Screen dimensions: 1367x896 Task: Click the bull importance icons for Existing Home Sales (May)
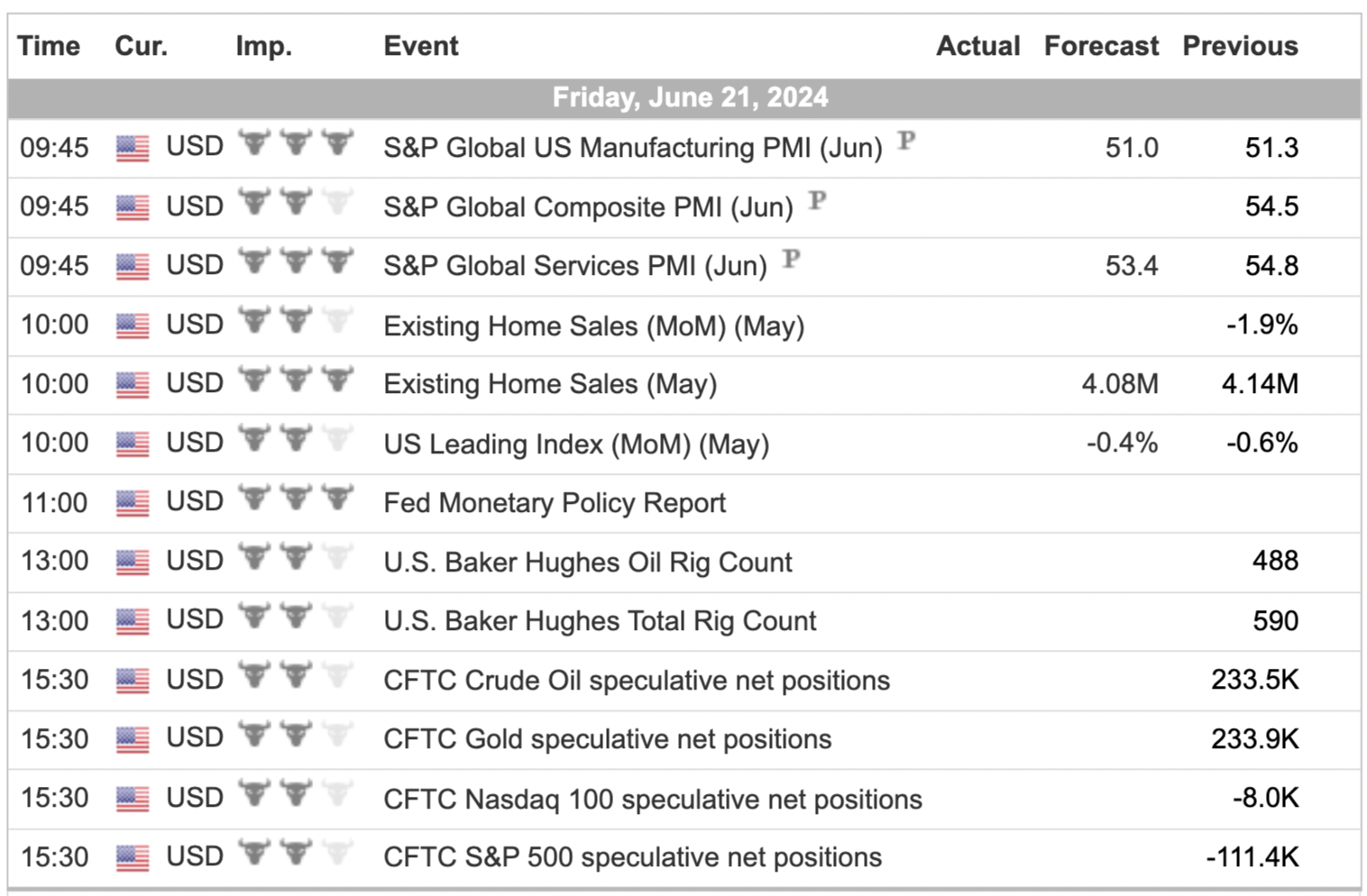[x=296, y=381]
